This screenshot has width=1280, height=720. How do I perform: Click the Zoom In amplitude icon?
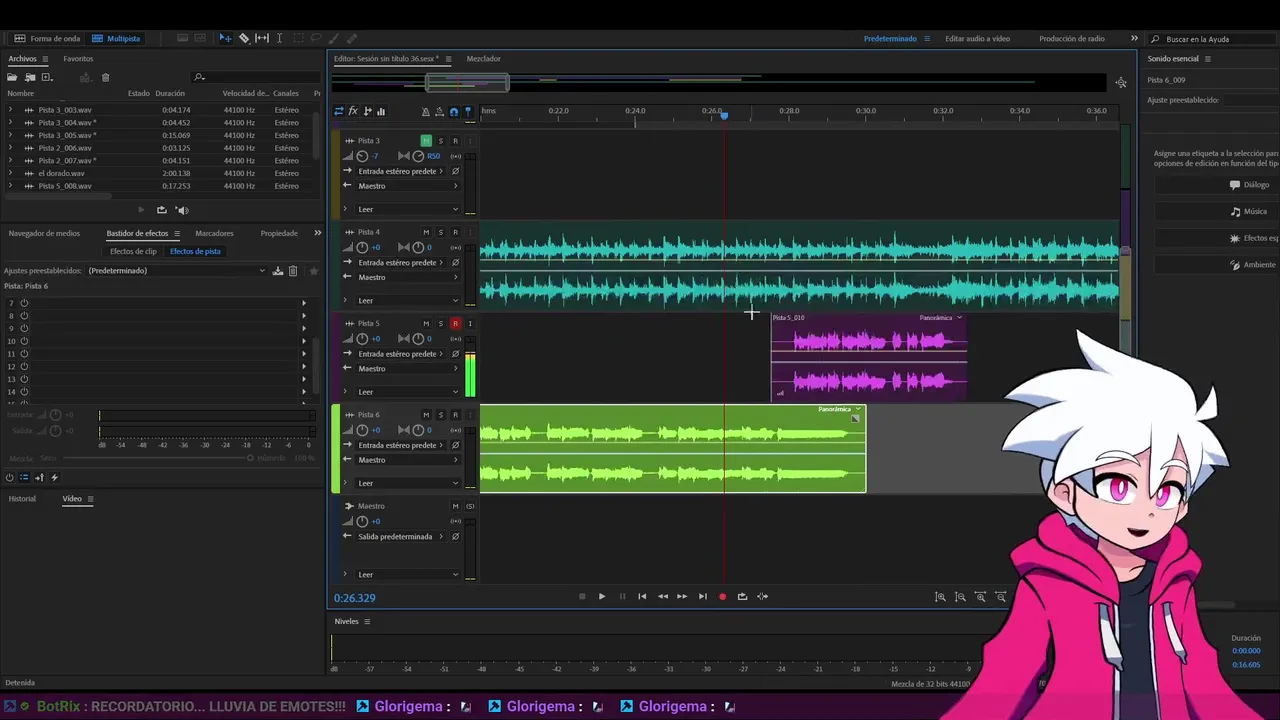coord(940,597)
